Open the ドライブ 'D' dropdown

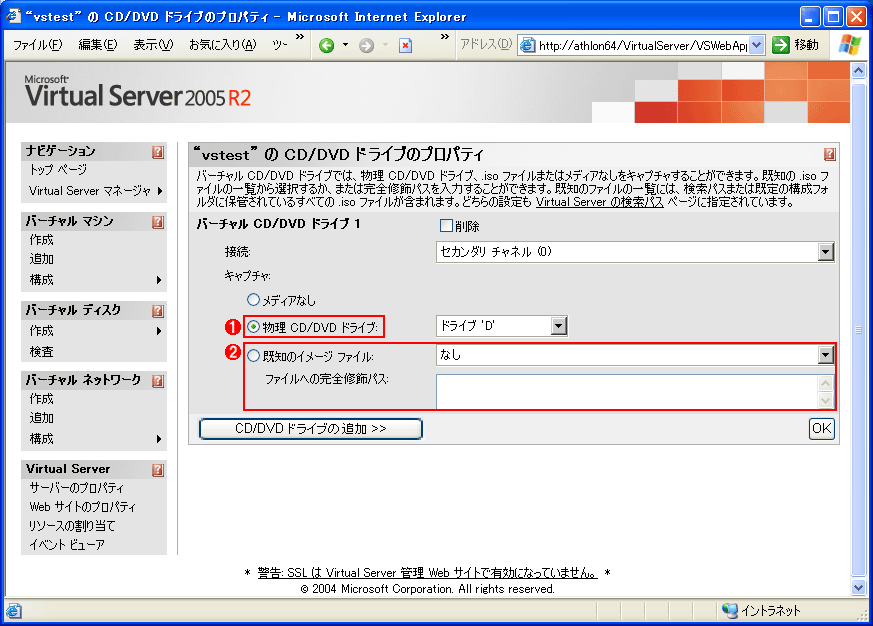558,326
